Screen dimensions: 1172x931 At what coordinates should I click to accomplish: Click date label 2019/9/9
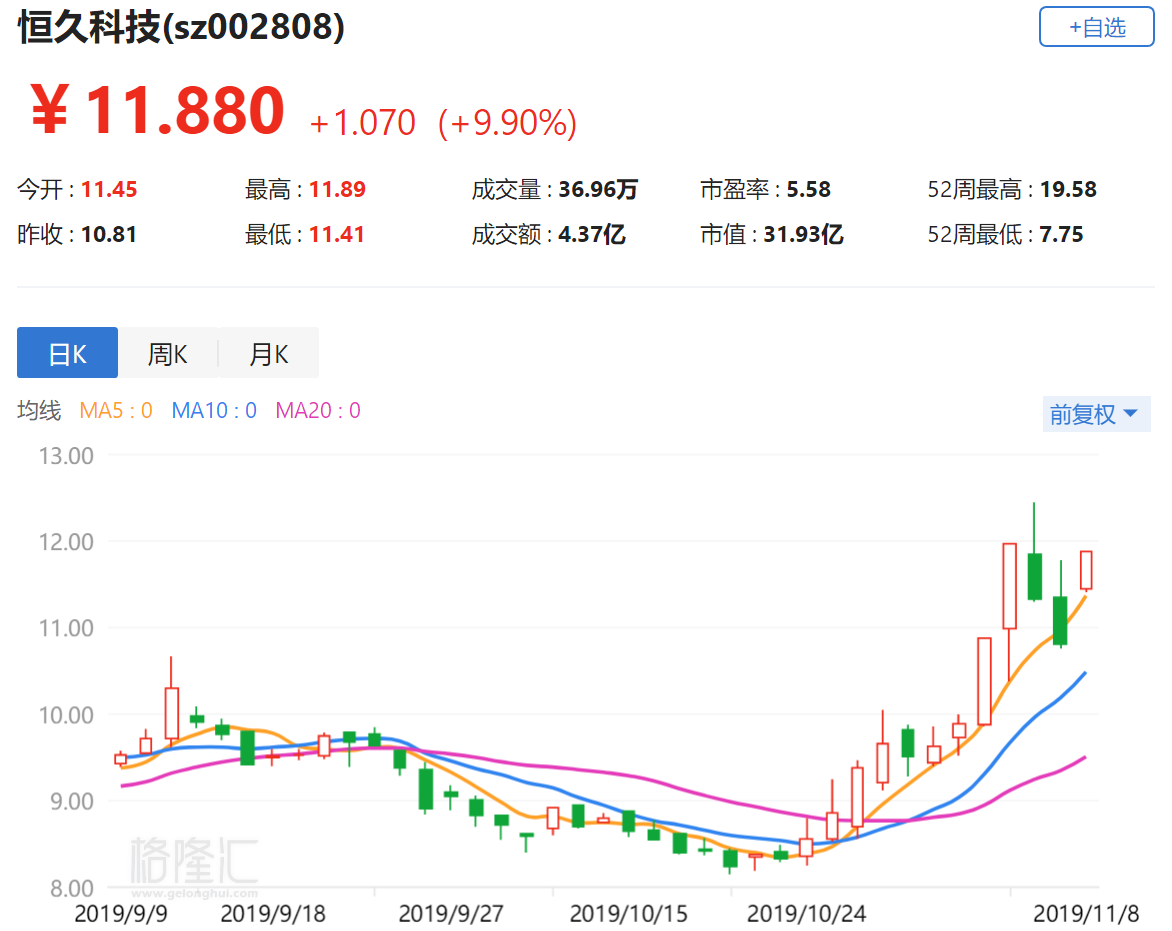coord(121,913)
